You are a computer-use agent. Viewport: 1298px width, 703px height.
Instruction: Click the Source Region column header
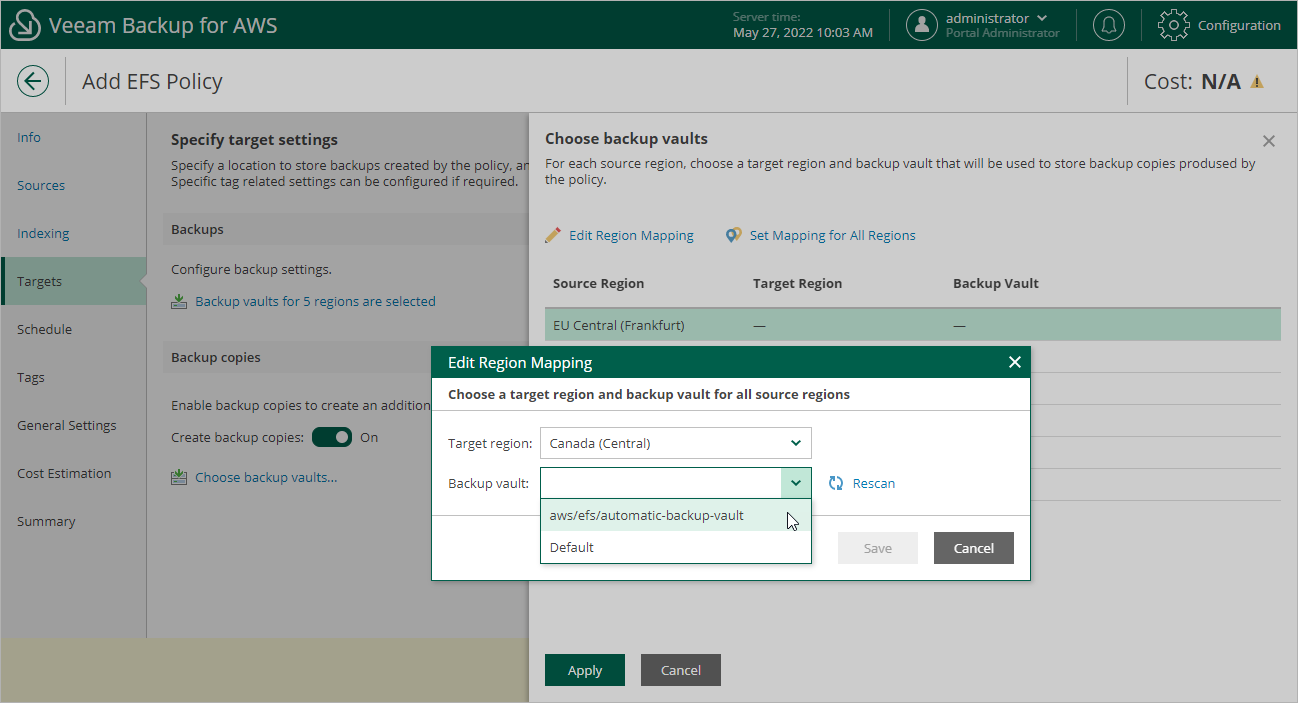tap(598, 283)
